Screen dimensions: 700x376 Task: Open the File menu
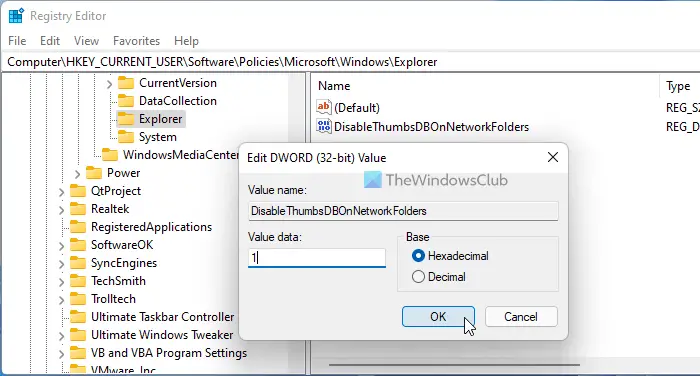17,41
